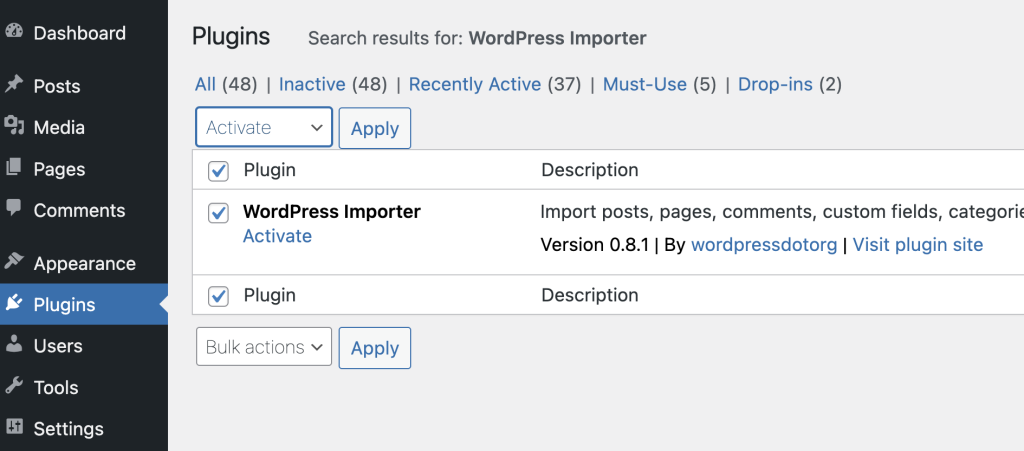
Task: Uncheck the WordPress Importer checkbox
Action: pyautogui.click(x=218, y=213)
